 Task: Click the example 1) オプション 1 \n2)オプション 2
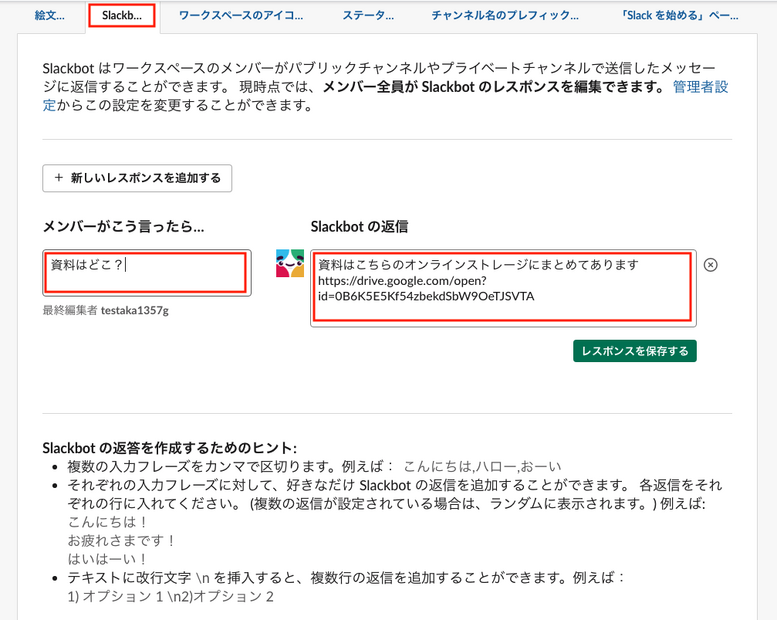point(170,596)
